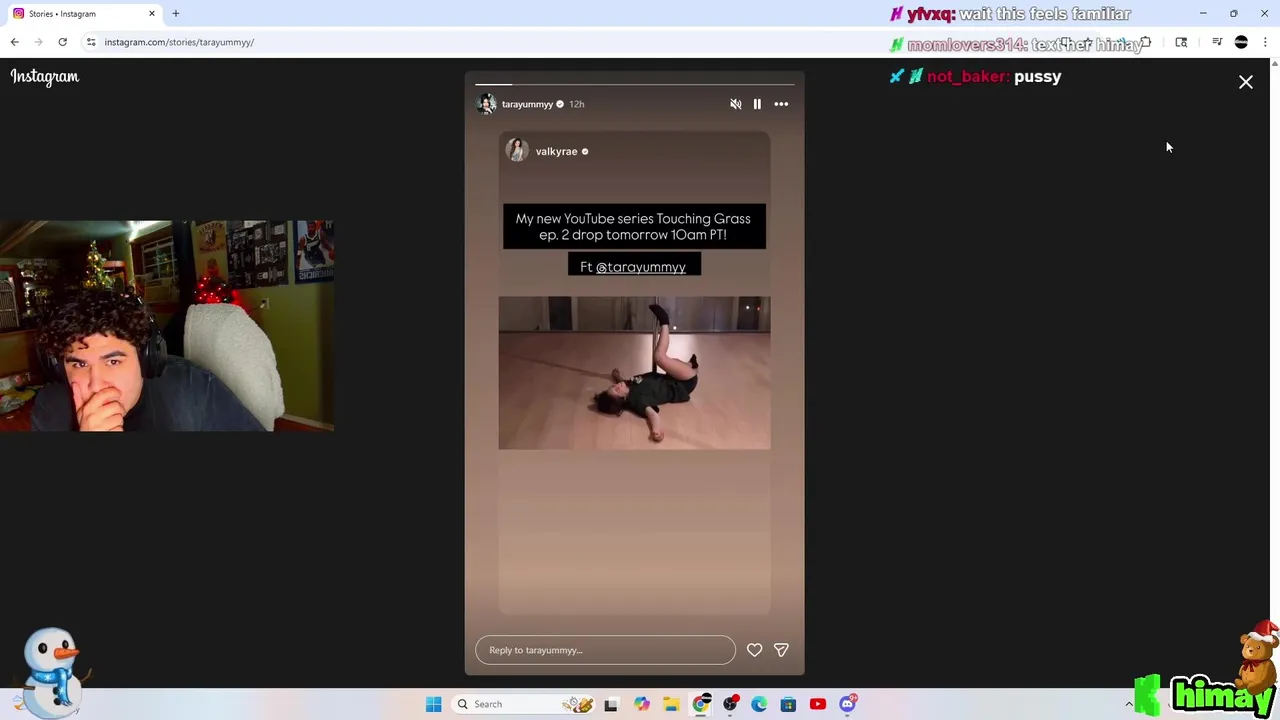Close the story viewer with the X
This screenshot has height=720, width=1280.
[x=1246, y=82]
